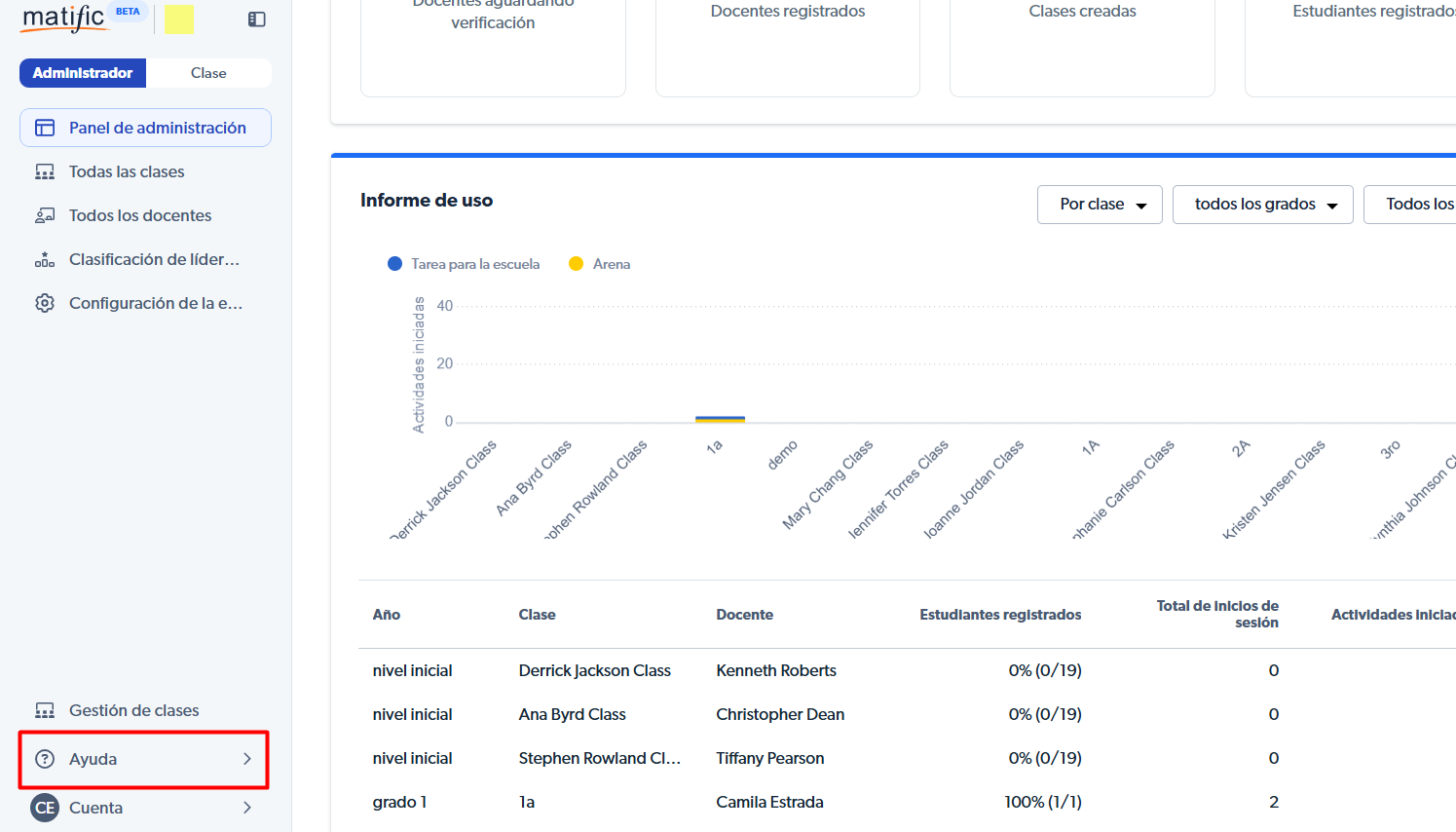Open the Por clase dropdown
1456x832 pixels.
1100,205
